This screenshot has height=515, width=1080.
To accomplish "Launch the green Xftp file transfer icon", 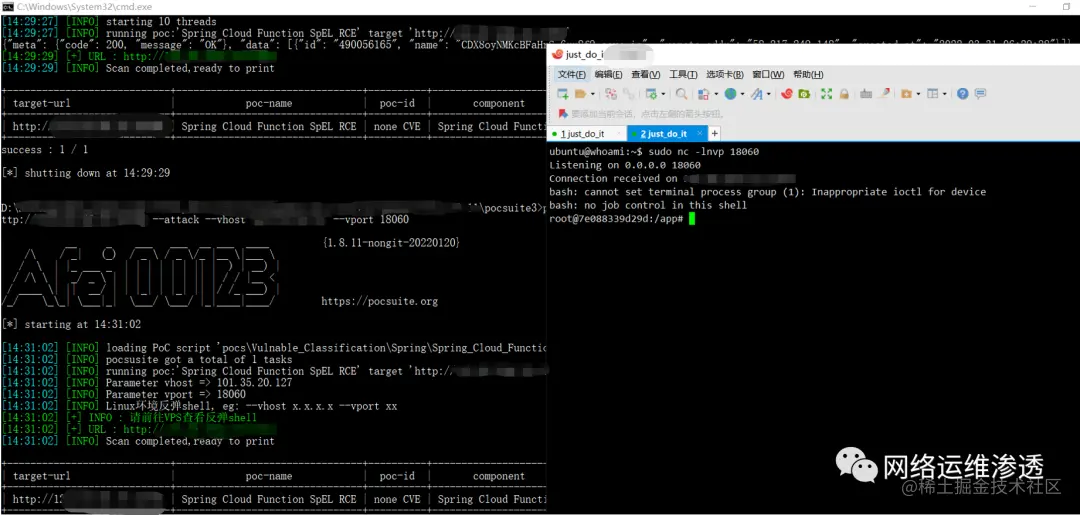I will 804,94.
